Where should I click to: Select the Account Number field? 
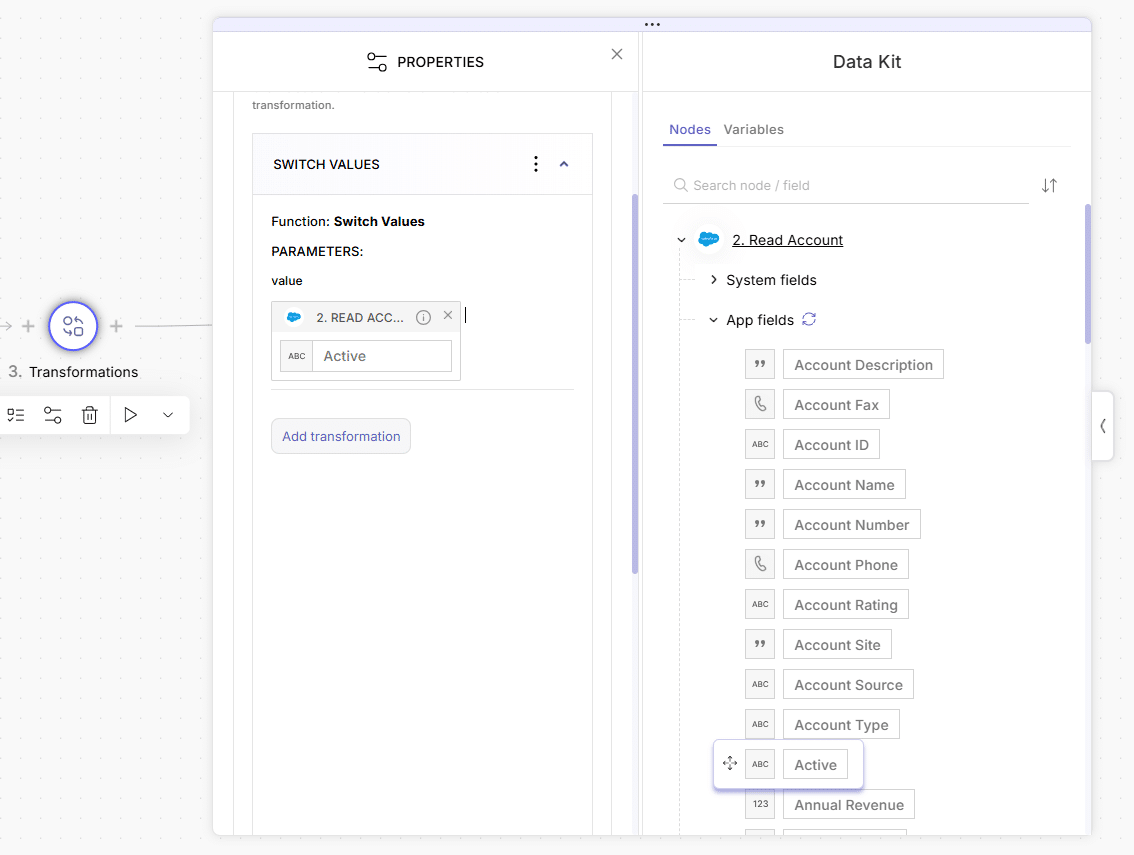coord(851,524)
